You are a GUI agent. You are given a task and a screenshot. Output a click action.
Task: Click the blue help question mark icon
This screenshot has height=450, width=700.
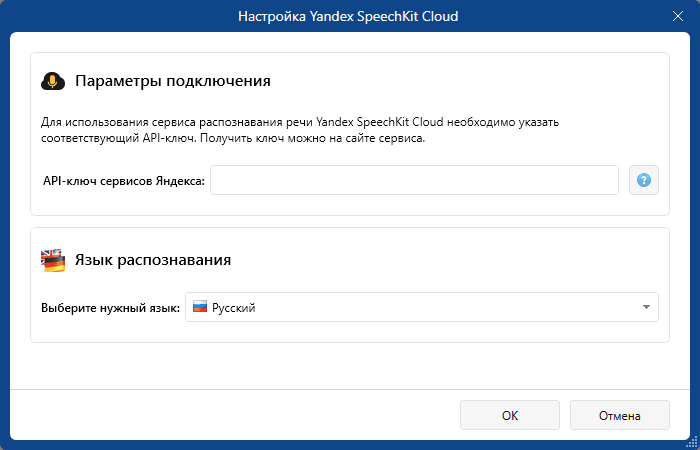click(x=643, y=180)
